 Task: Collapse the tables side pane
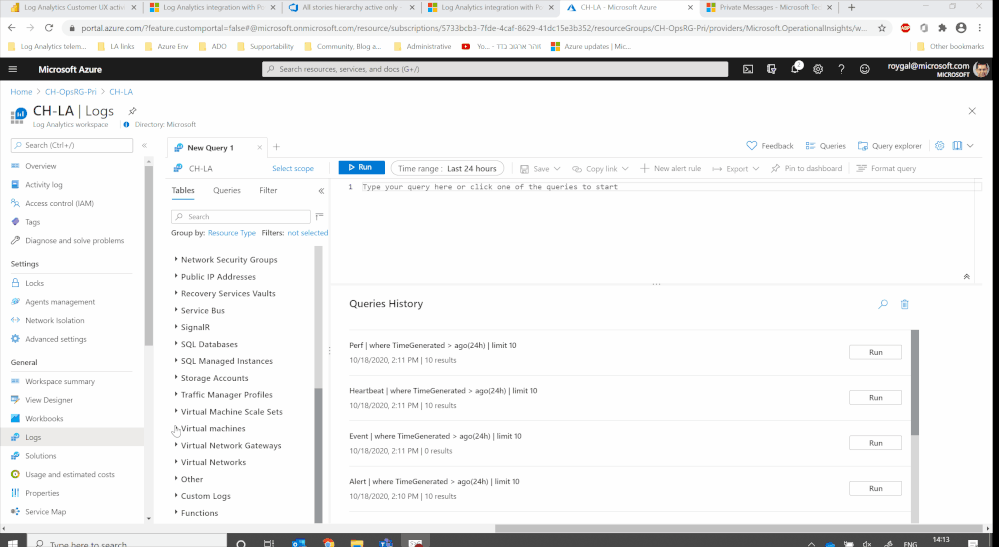(x=321, y=190)
